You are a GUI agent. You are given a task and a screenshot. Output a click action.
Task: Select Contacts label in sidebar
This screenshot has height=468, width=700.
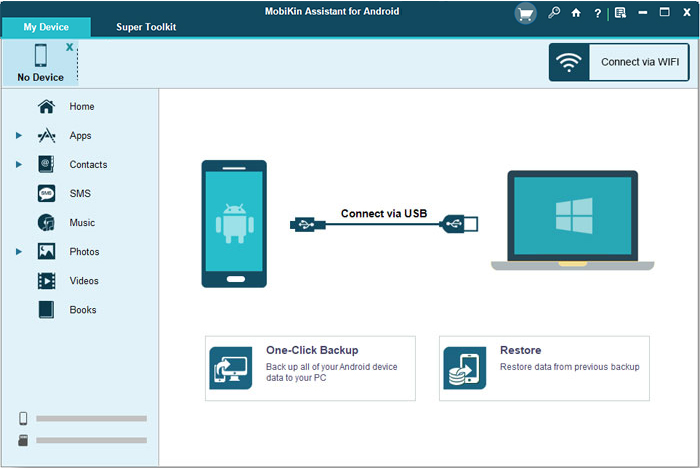coord(88,164)
